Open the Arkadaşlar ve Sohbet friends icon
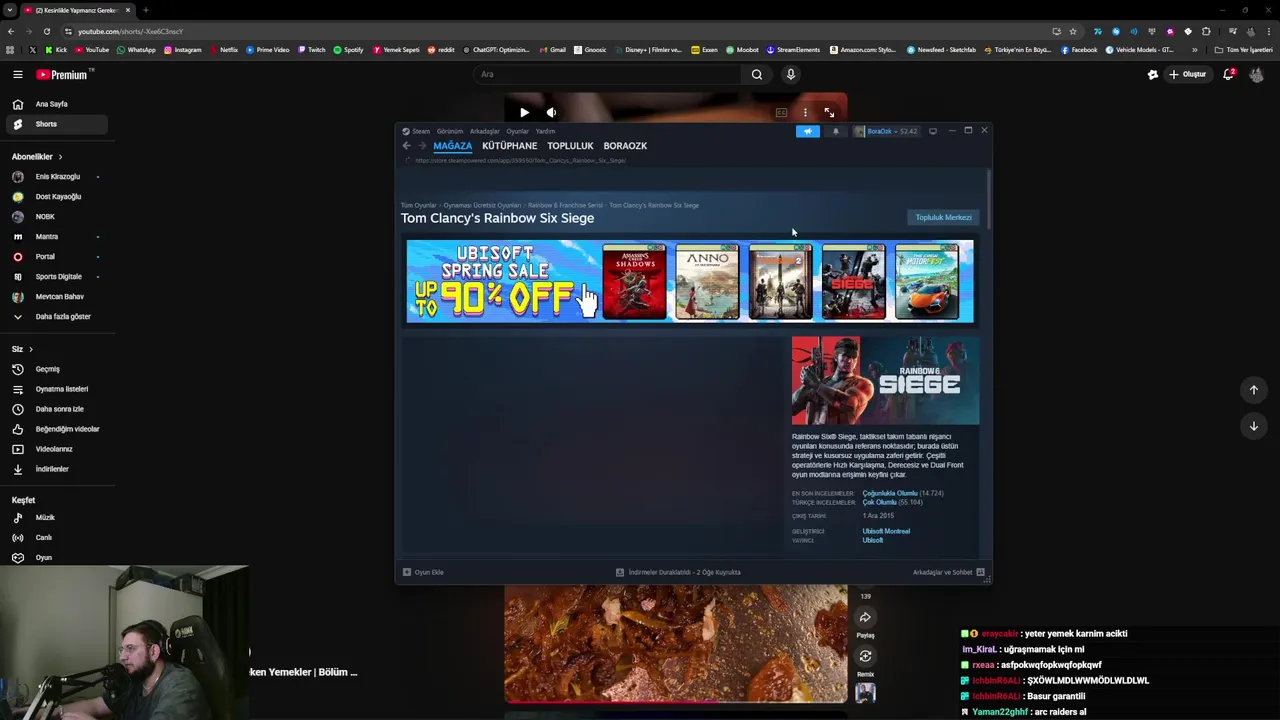This screenshot has width=1280, height=720. coord(980,572)
